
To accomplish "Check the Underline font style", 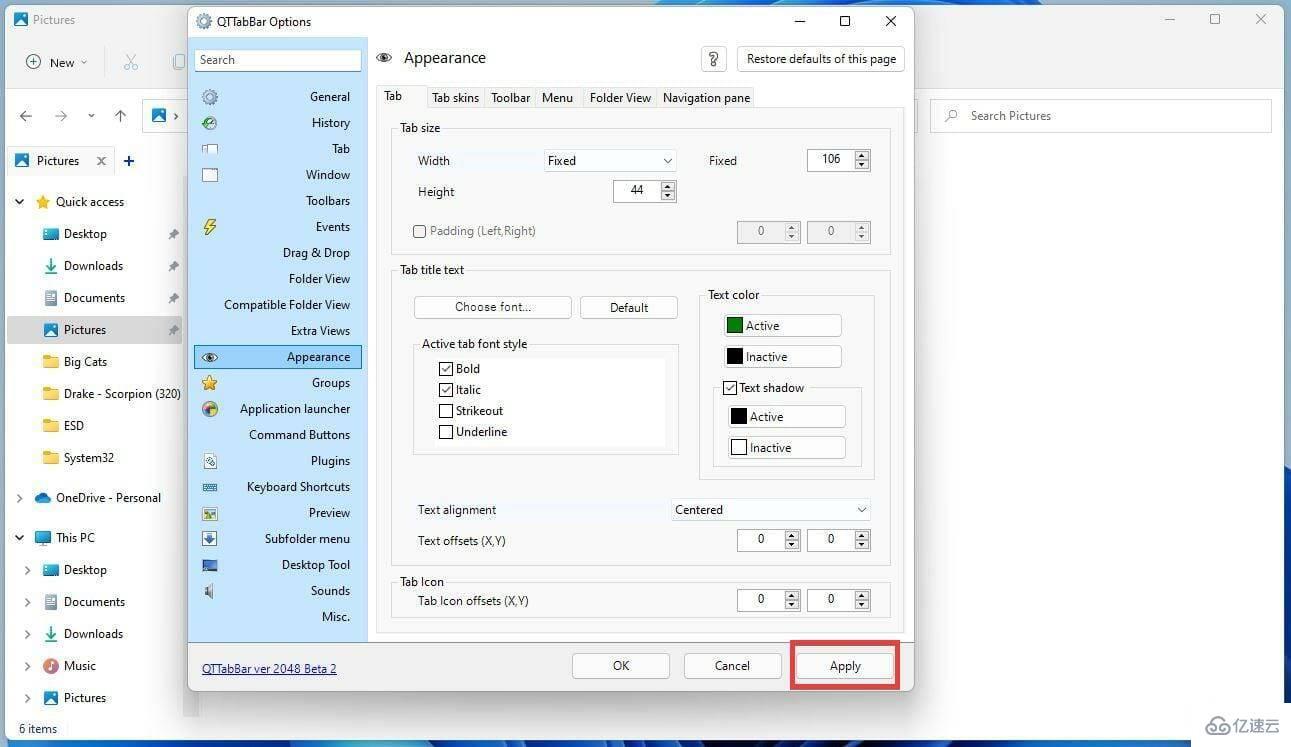I will point(446,432).
